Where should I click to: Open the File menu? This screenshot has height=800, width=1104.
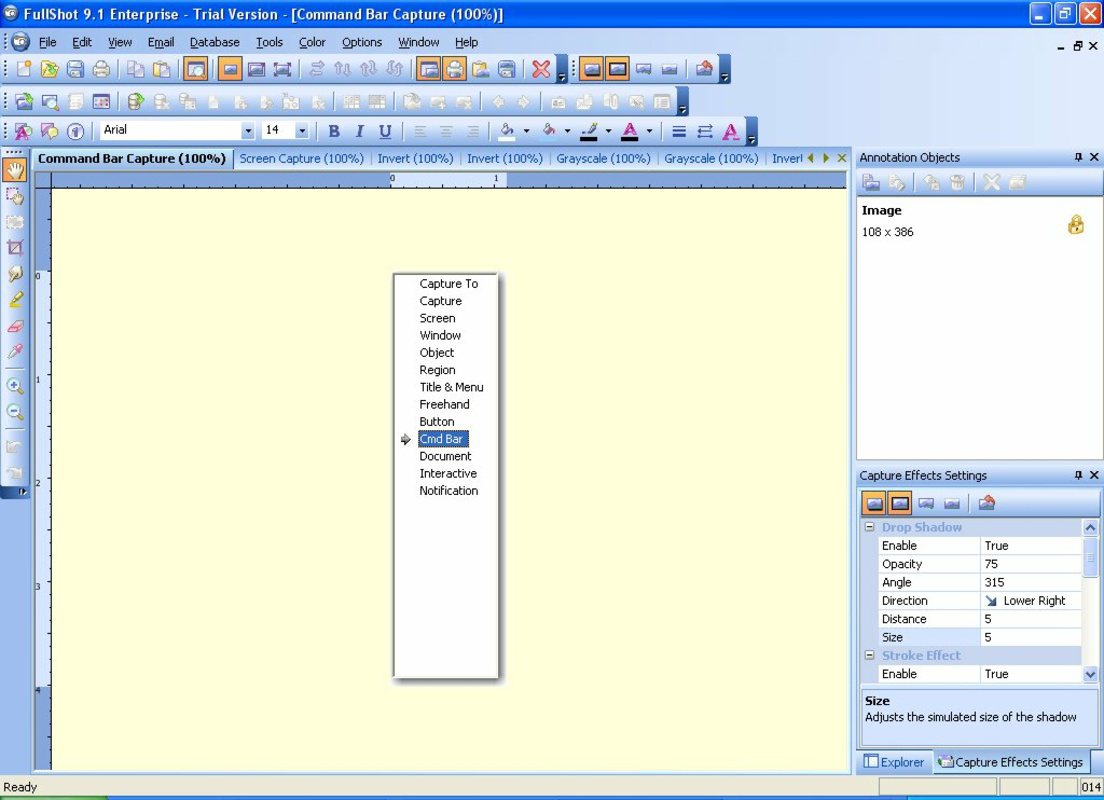[x=47, y=42]
